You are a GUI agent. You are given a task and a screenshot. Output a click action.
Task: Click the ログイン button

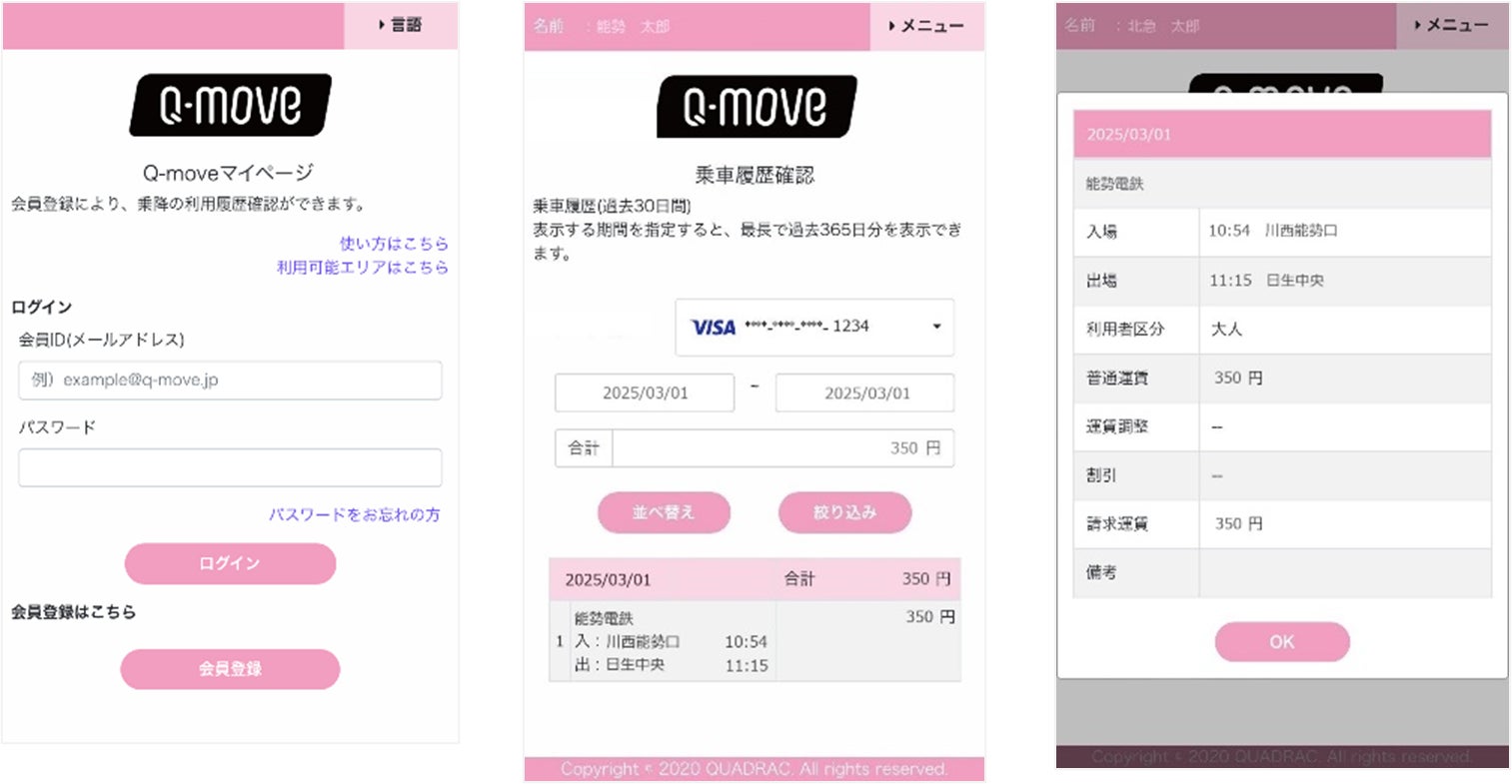click(230, 563)
